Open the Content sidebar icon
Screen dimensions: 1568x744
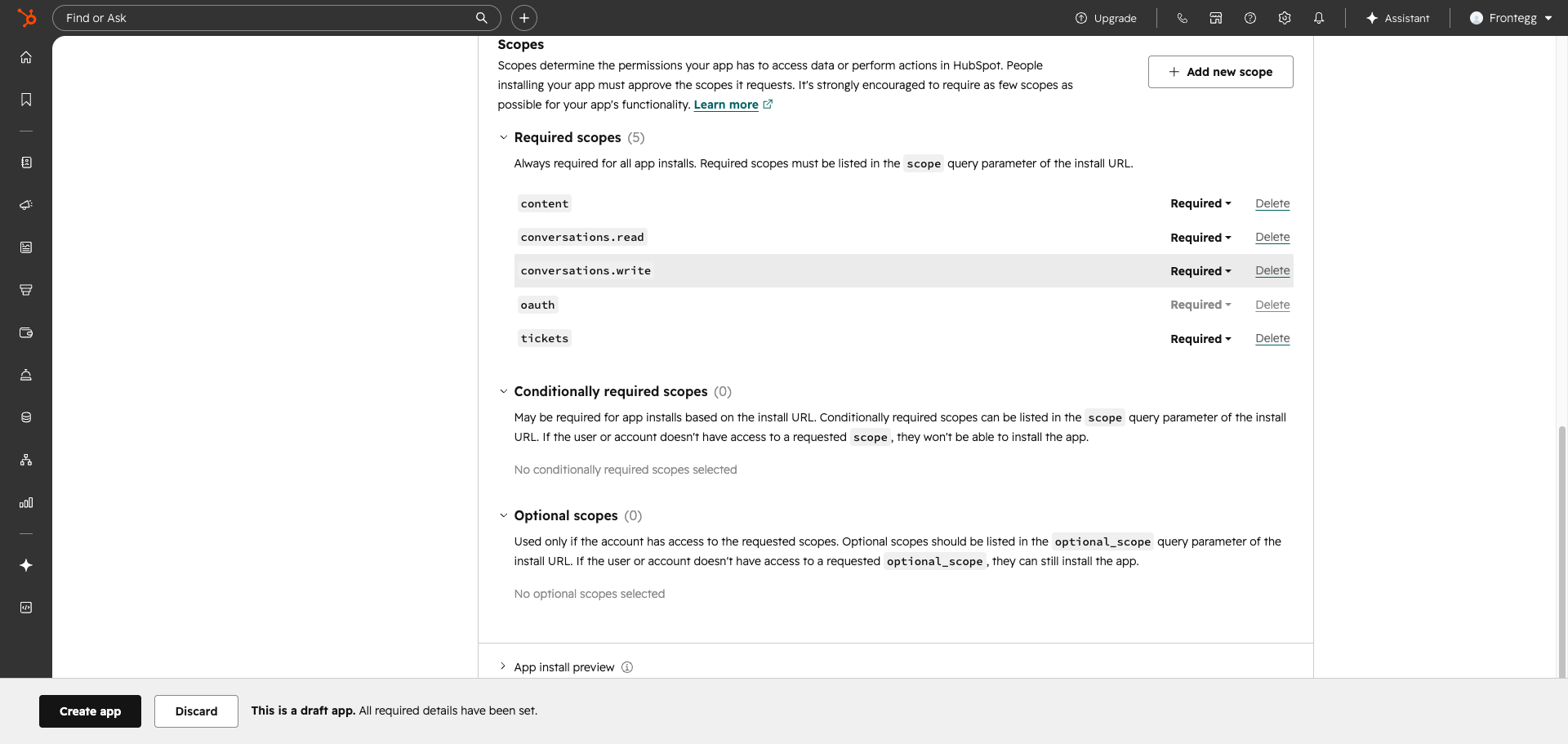pyautogui.click(x=26, y=247)
